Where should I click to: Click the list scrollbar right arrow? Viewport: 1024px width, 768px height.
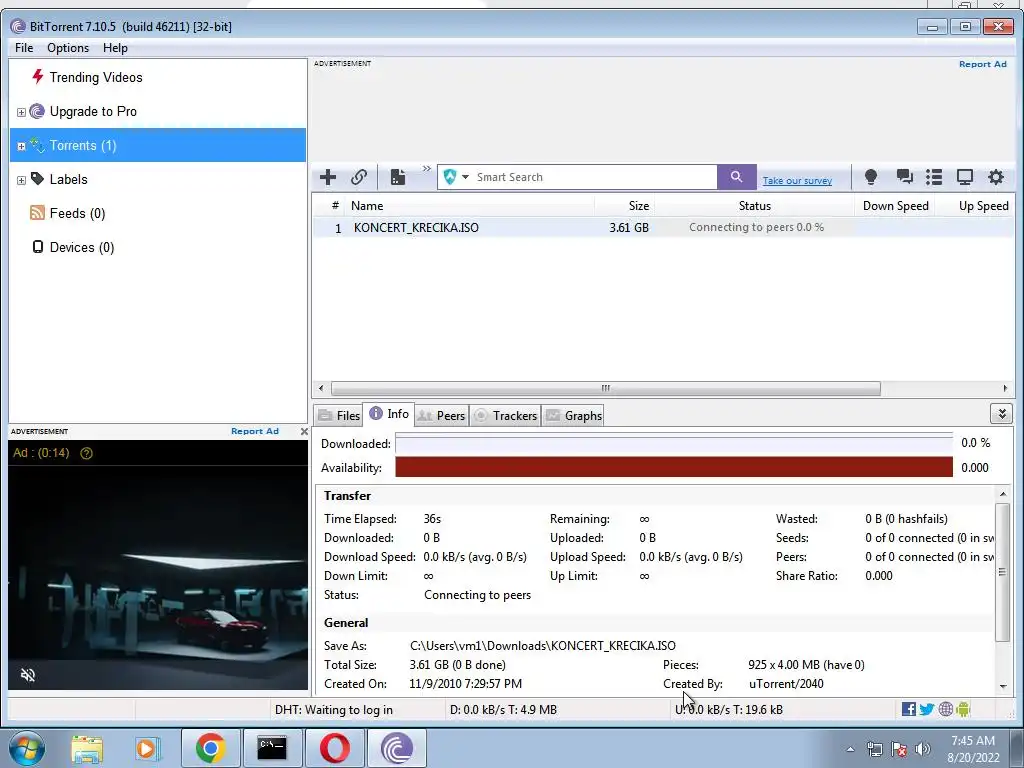click(1005, 388)
